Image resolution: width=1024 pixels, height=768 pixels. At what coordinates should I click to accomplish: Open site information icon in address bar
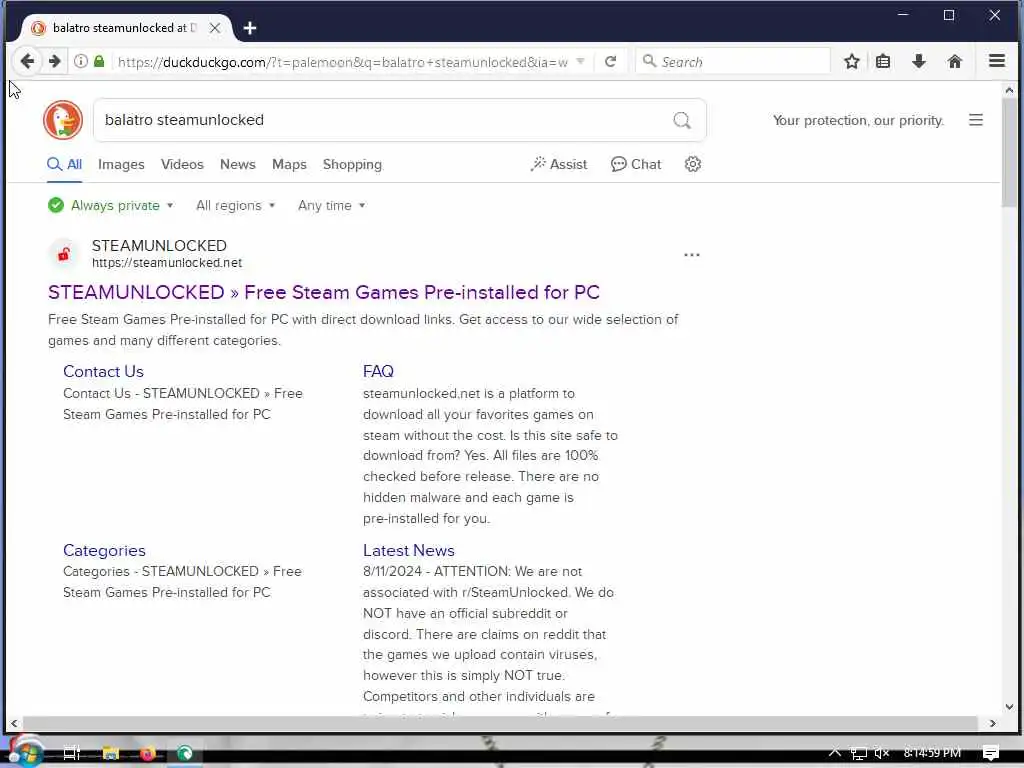[80, 61]
